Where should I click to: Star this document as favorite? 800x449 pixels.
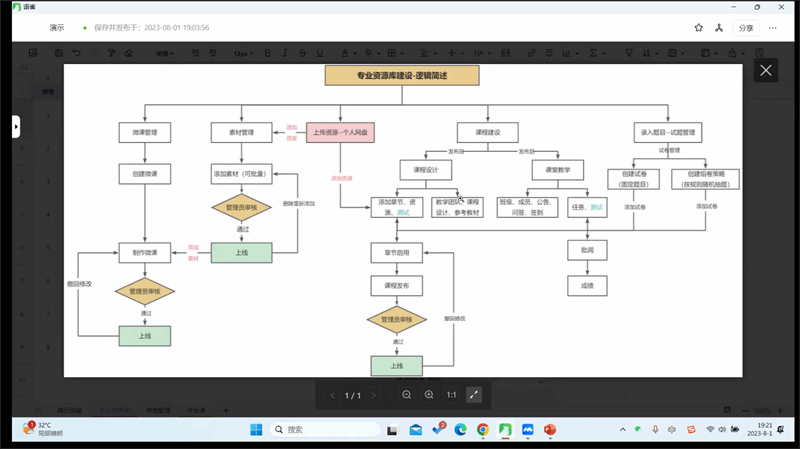tap(699, 28)
